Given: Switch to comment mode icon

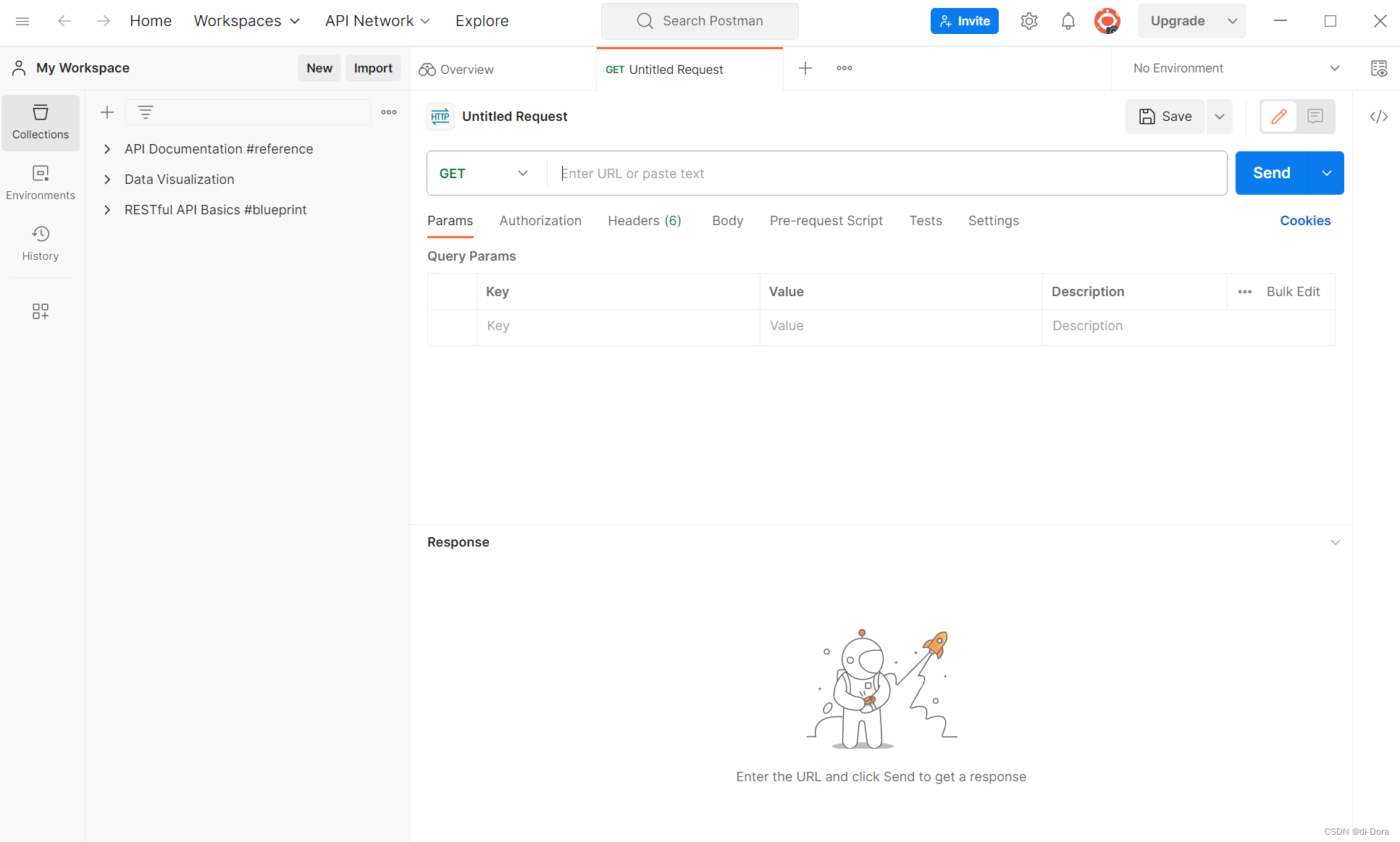Looking at the screenshot, I should point(1315,117).
